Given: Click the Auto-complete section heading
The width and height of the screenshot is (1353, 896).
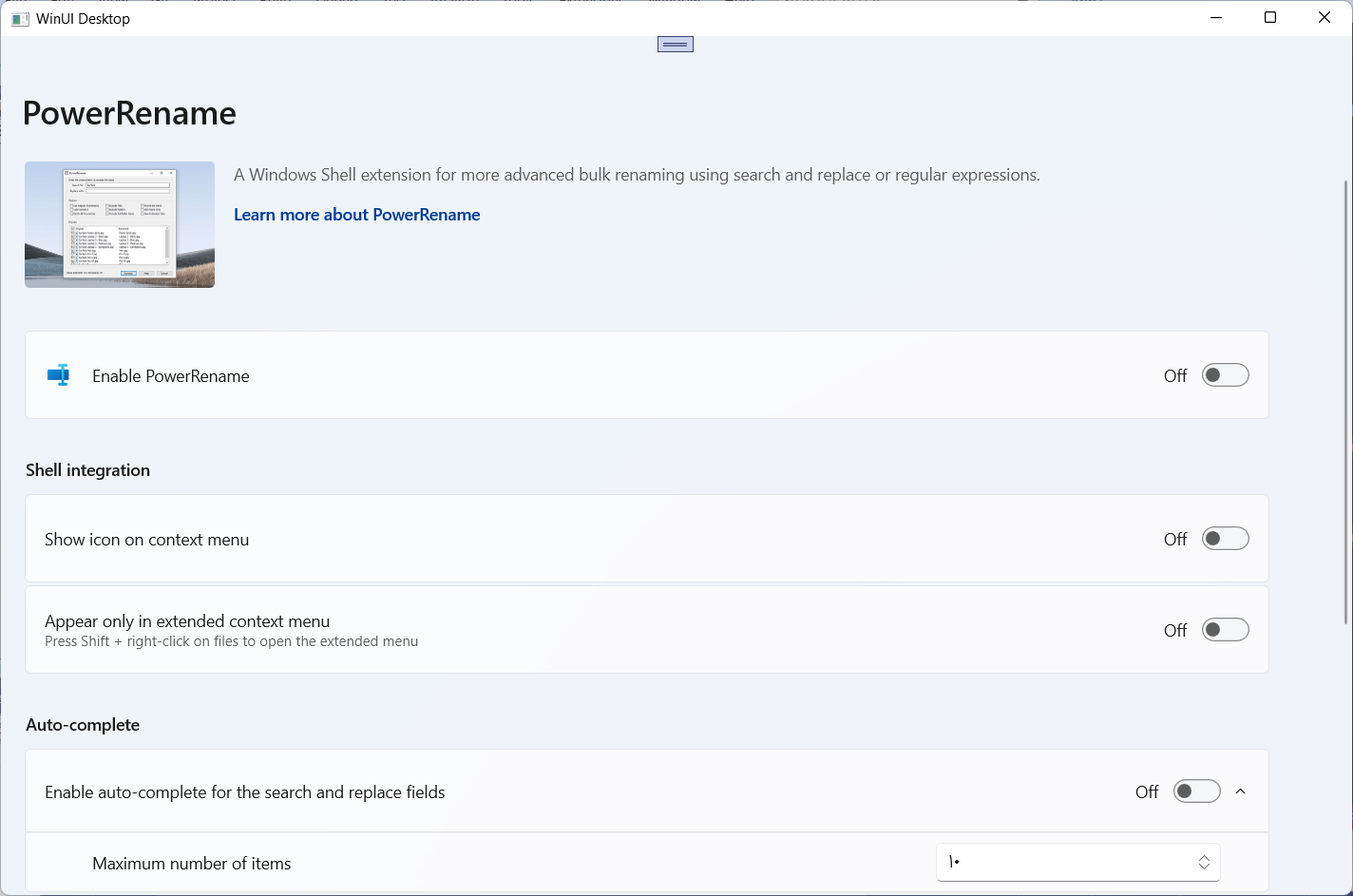Looking at the screenshot, I should pyautogui.click(x=83, y=725).
